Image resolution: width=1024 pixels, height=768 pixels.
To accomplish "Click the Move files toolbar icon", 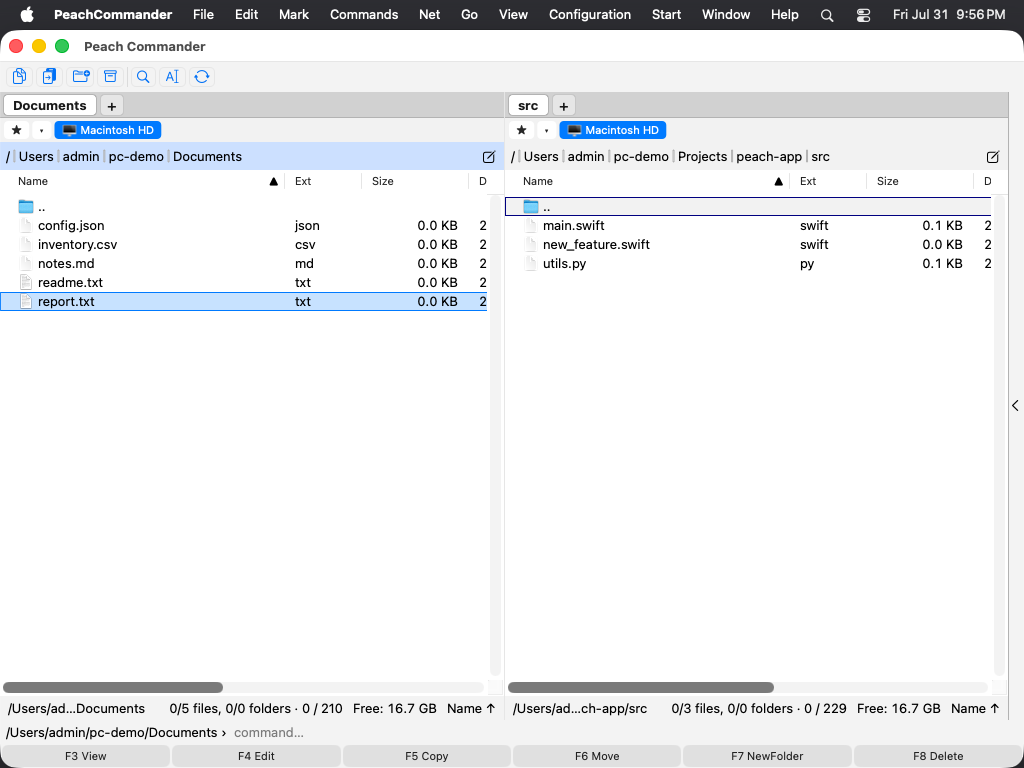I will [50, 76].
